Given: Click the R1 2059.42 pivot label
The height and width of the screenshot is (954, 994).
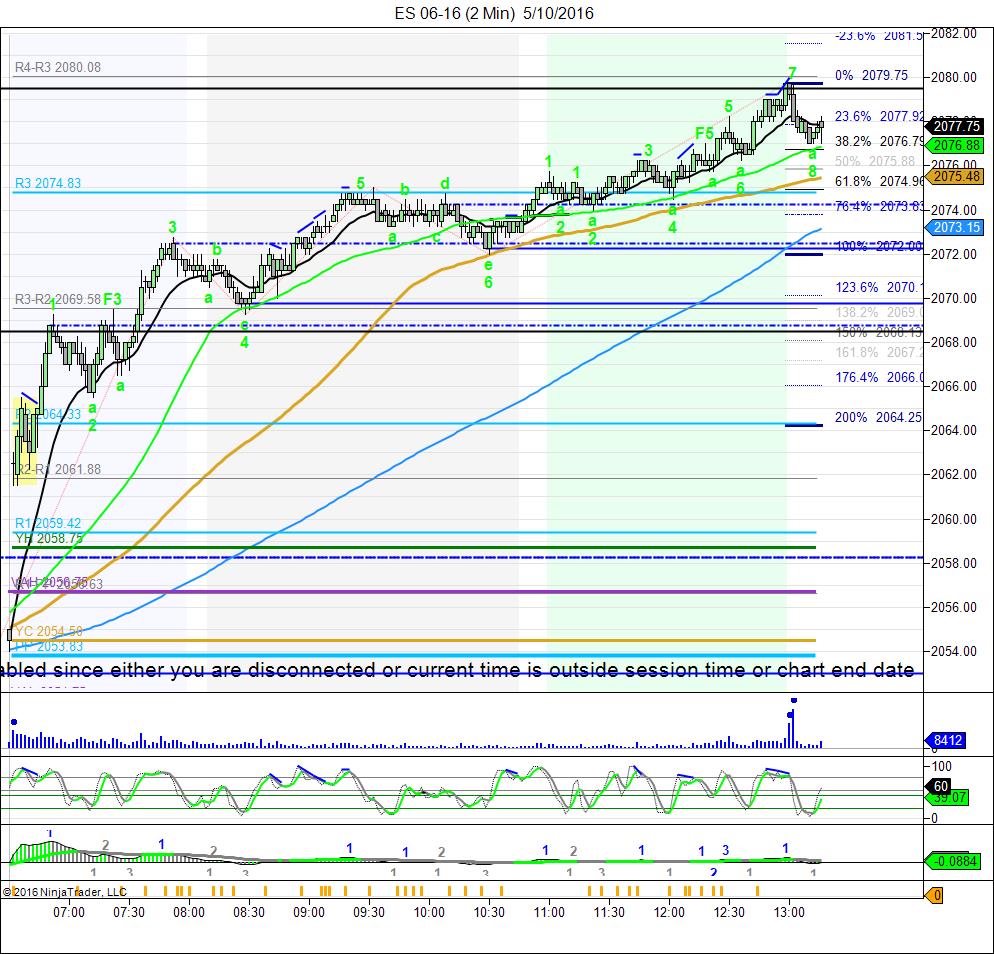Looking at the screenshot, I should 48,523.
